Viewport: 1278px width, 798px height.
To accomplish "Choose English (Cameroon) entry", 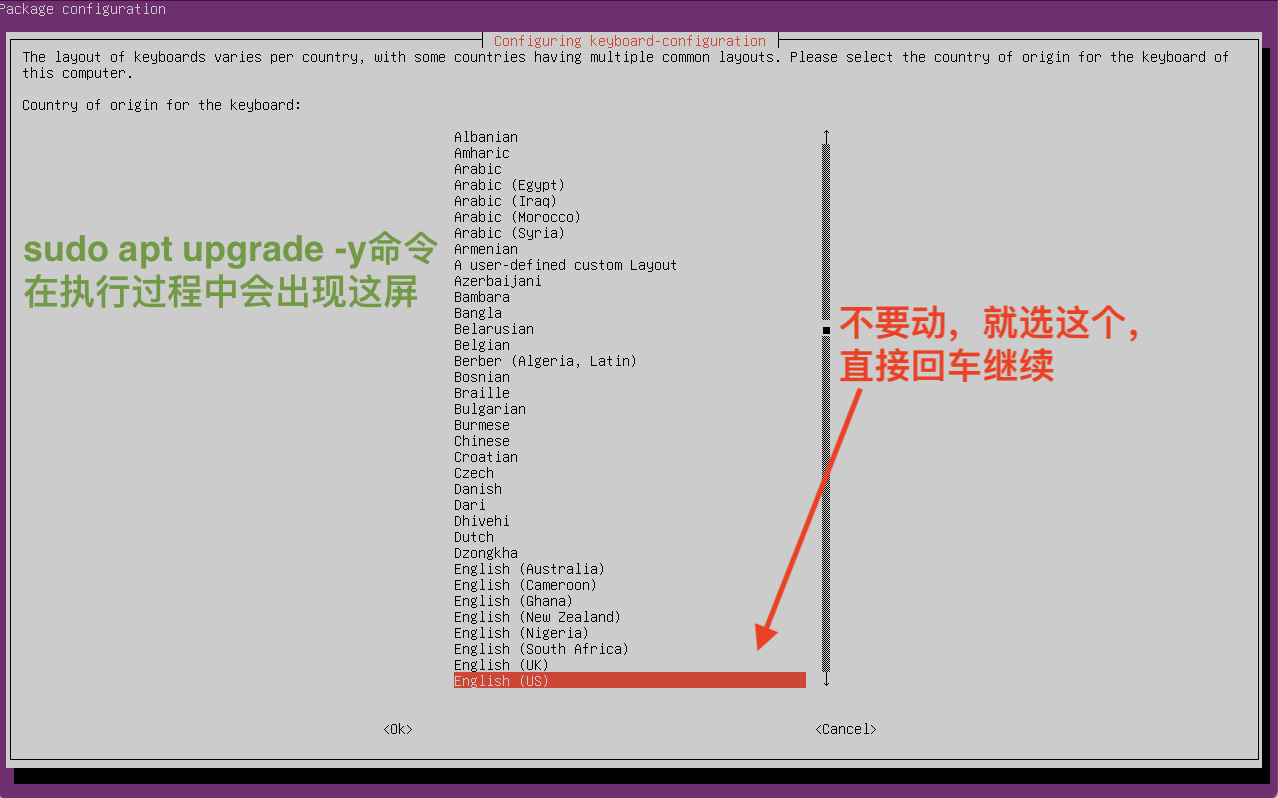I will coord(526,585).
